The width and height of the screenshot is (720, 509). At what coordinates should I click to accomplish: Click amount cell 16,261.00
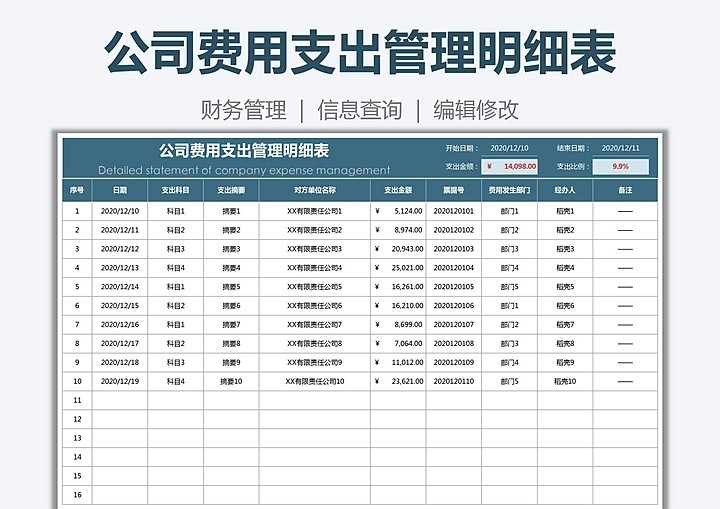(398, 287)
